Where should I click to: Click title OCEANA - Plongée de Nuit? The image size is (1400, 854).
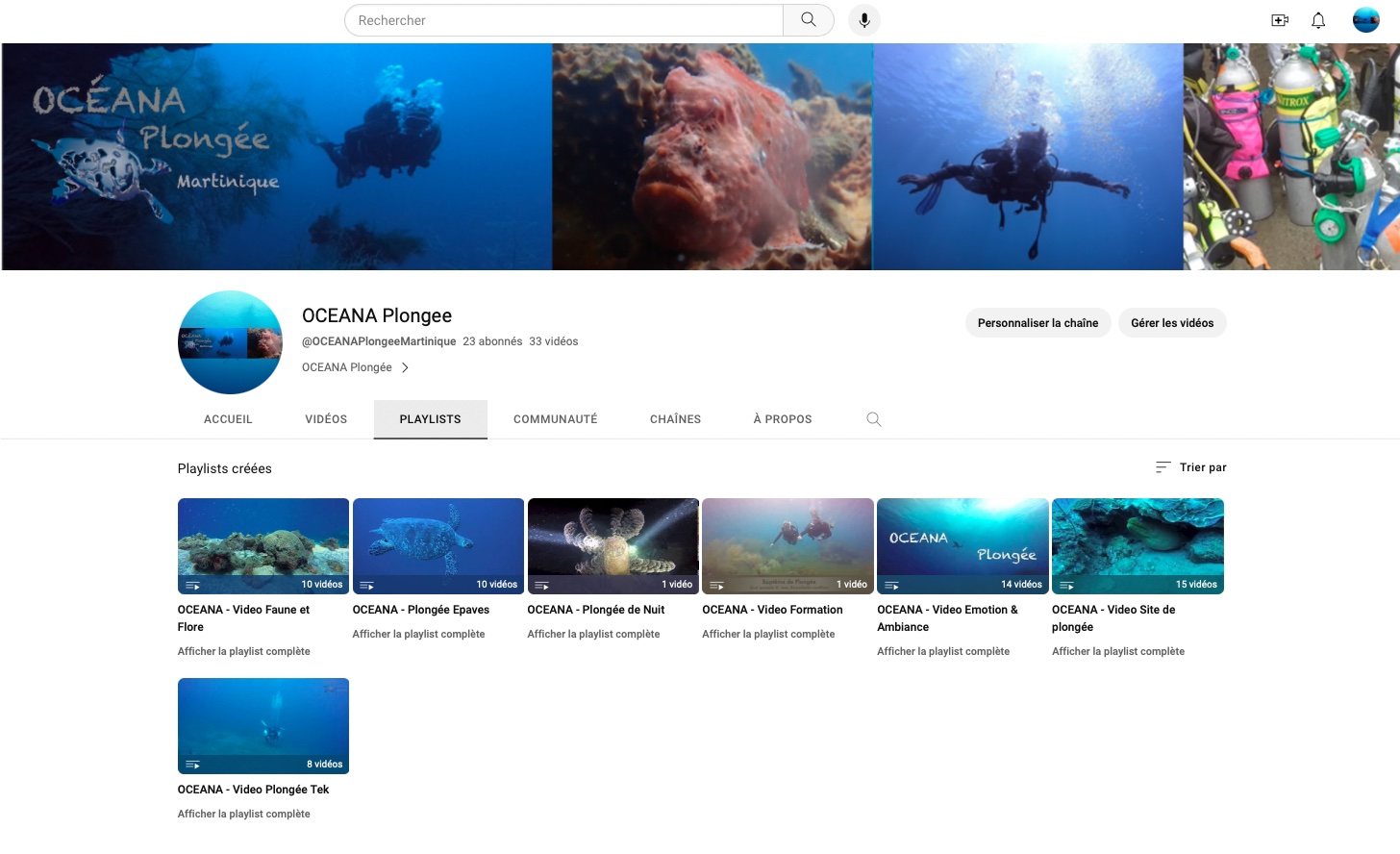(596, 610)
